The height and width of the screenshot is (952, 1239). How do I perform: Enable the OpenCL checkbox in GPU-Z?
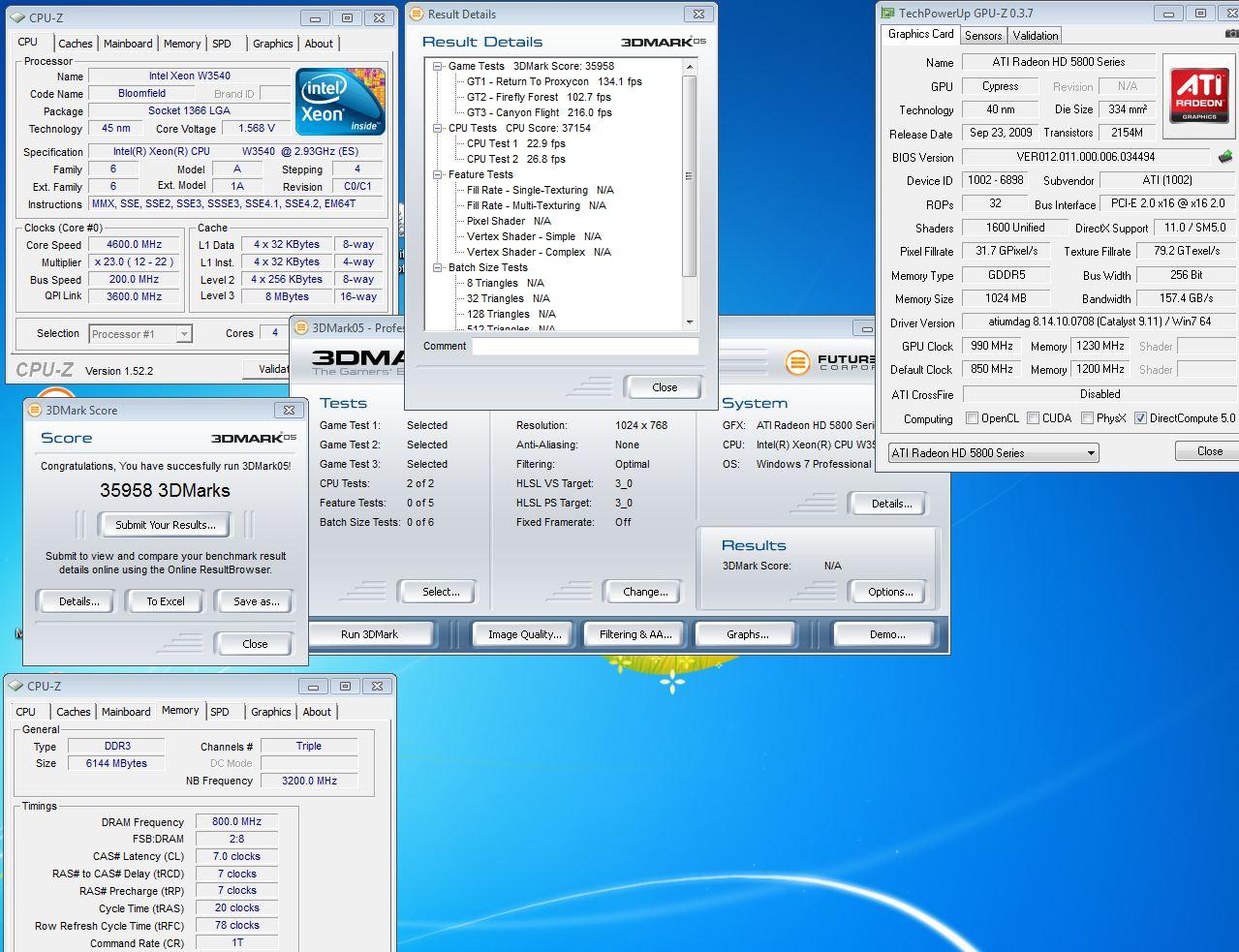click(x=972, y=418)
